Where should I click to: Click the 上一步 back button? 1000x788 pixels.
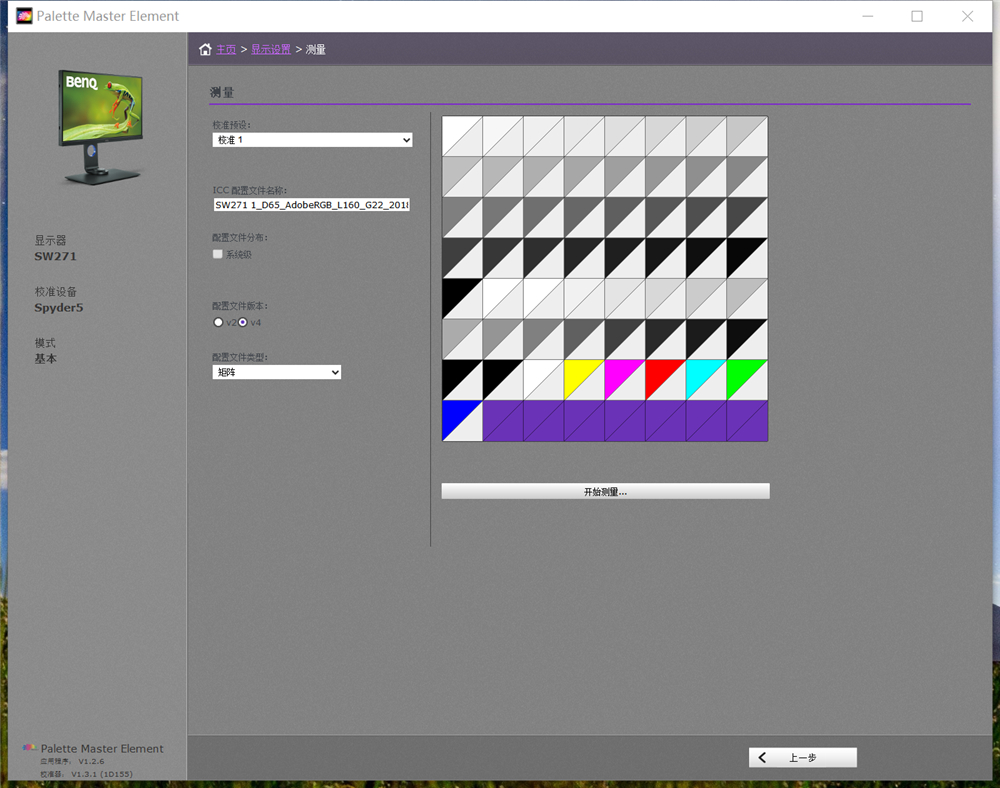pos(802,758)
